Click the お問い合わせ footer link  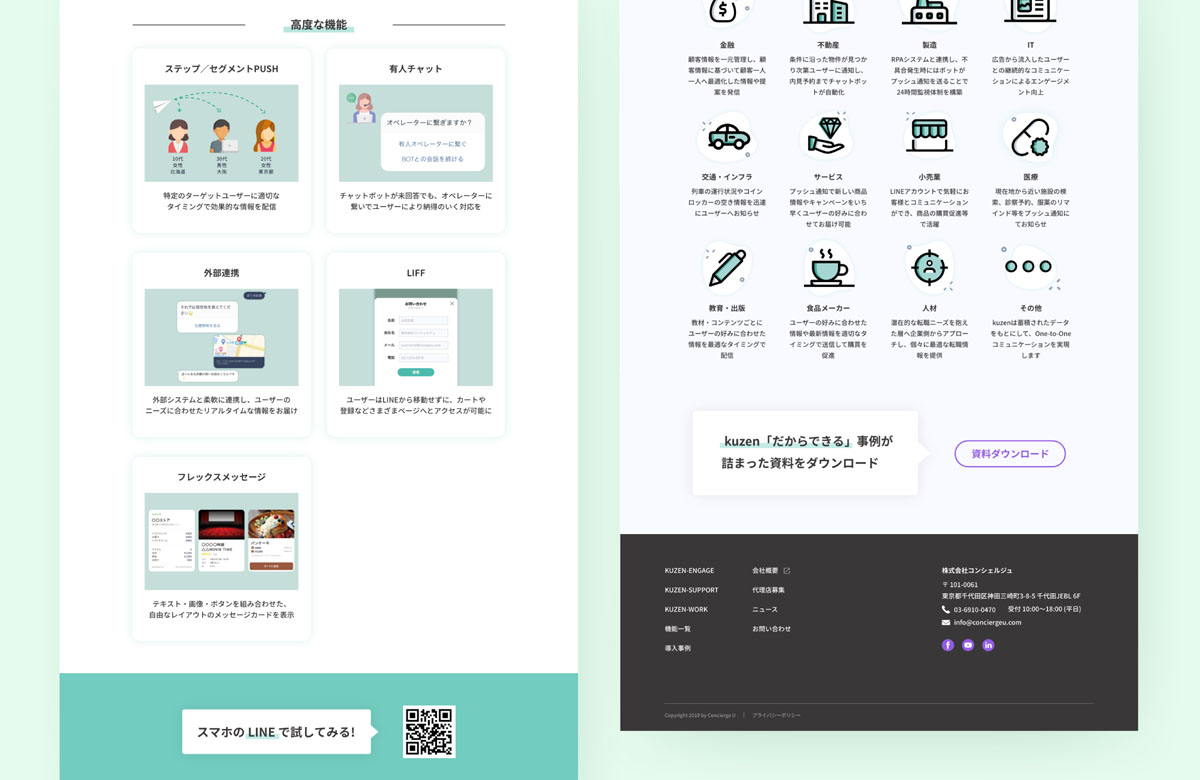click(771, 629)
